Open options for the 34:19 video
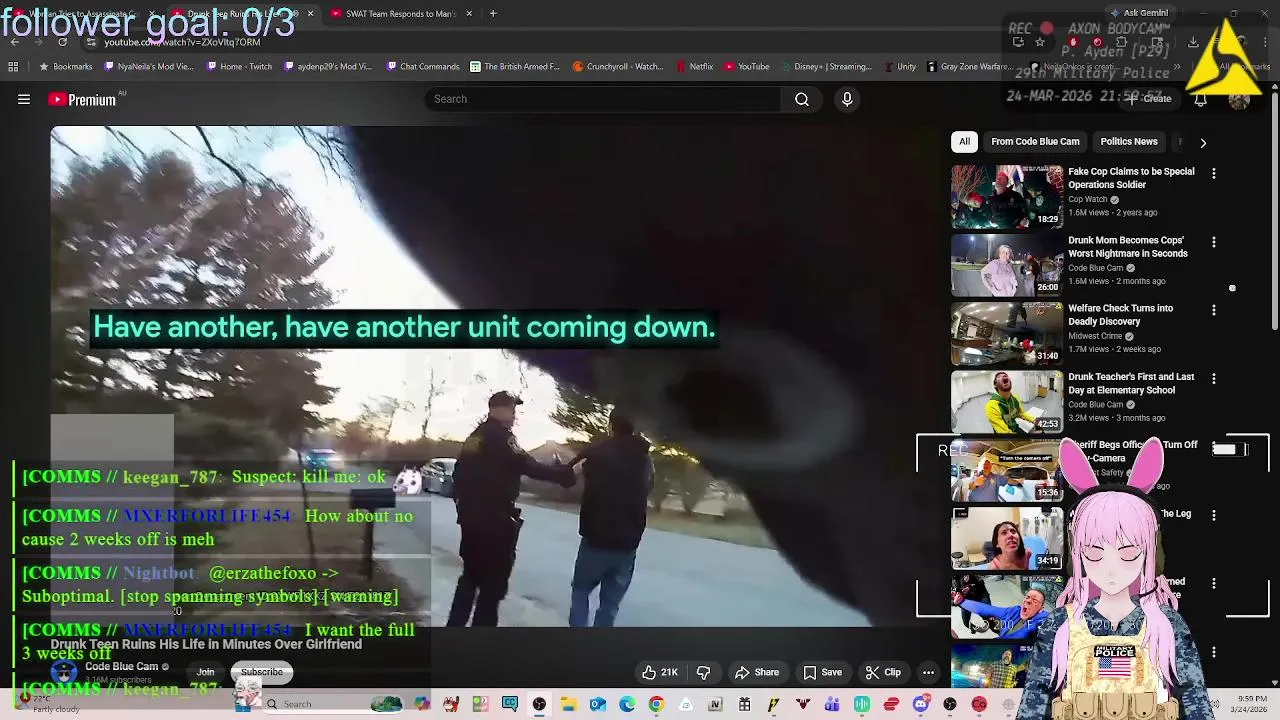 pyautogui.click(x=1214, y=515)
